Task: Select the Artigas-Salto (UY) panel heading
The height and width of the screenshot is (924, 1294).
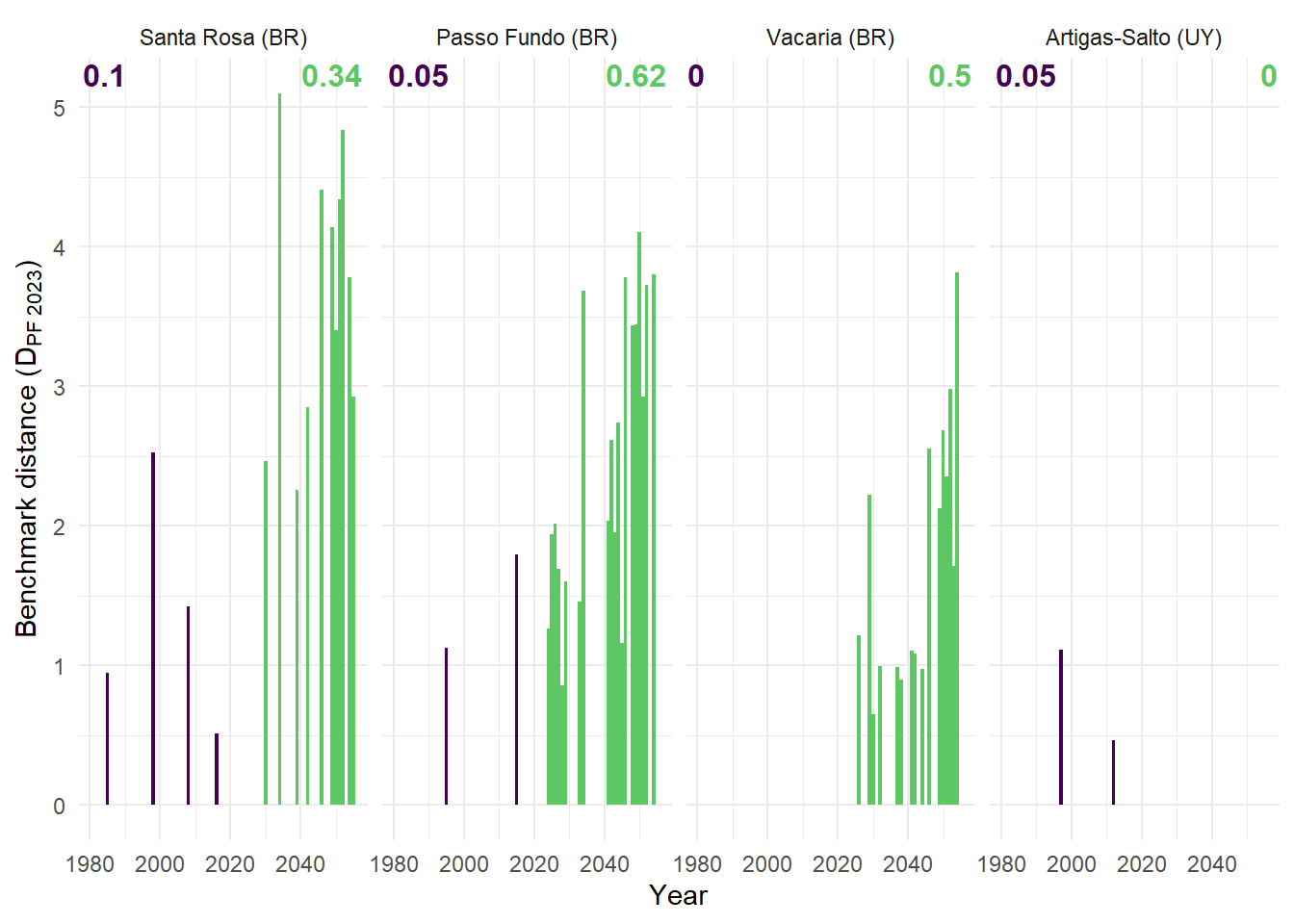Action: click(x=1133, y=38)
